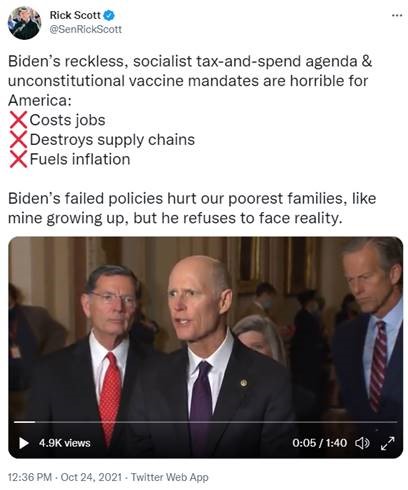Mute the video using the speaker icon

point(362,443)
